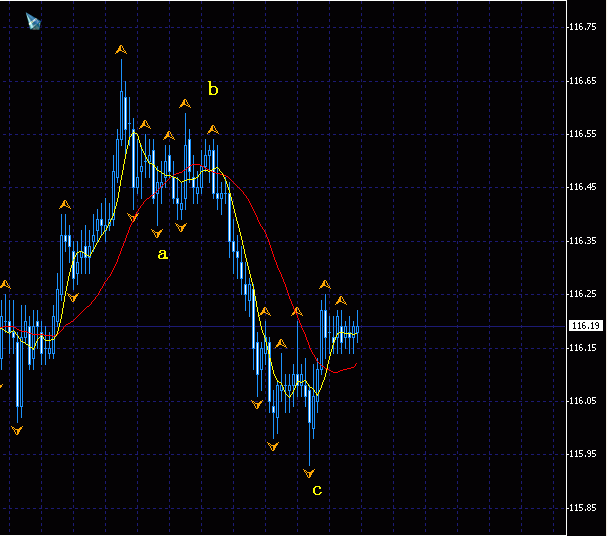Click the current price tag 116.19
The width and height of the screenshot is (608, 536).
coord(586,325)
